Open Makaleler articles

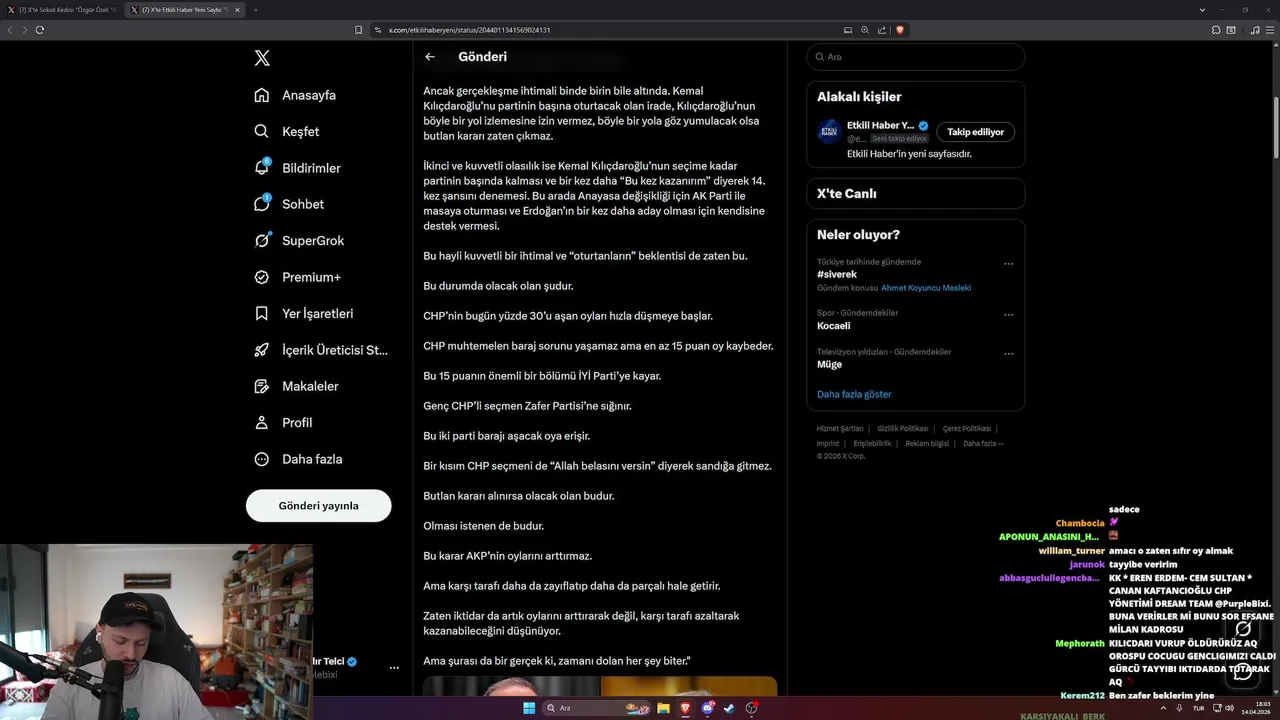click(x=296, y=386)
